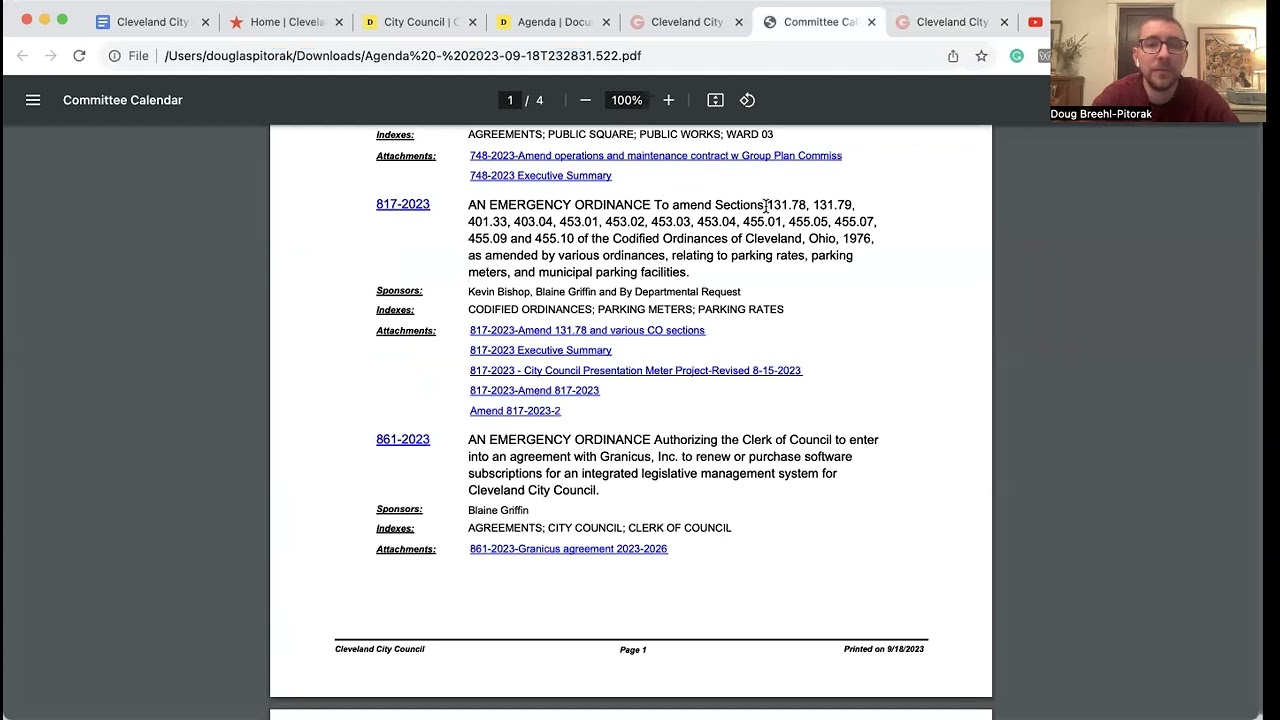Reload the page in browser
Screen dimensions: 1280x720
(x=79, y=56)
